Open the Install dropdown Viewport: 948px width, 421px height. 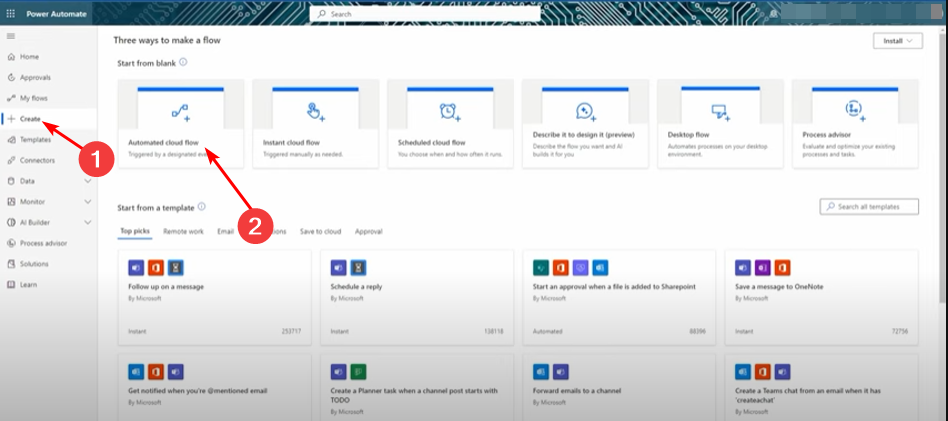coord(898,41)
